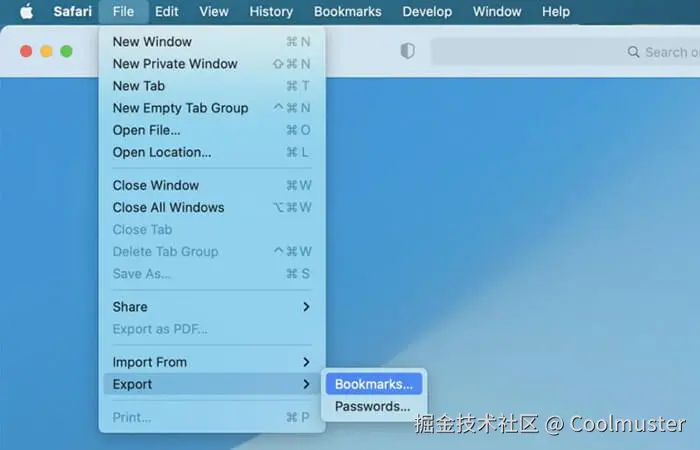
Task: Click the green fullscreen window button
Action: (x=67, y=51)
